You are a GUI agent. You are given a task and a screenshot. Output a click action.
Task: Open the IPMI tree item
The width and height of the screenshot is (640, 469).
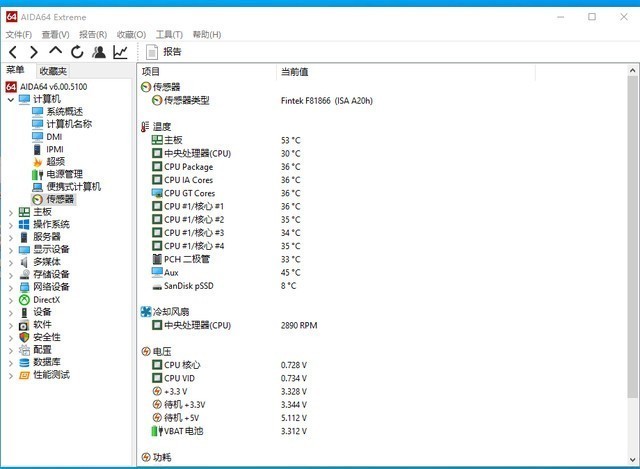pos(48,149)
